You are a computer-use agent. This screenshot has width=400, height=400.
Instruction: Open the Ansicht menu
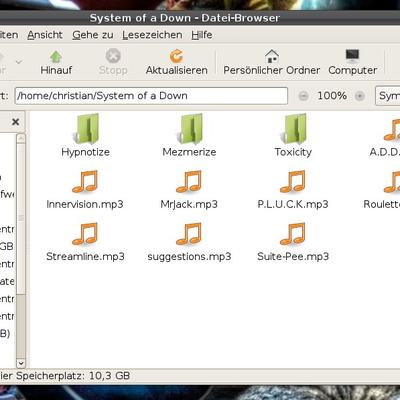[x=45, y=35]
